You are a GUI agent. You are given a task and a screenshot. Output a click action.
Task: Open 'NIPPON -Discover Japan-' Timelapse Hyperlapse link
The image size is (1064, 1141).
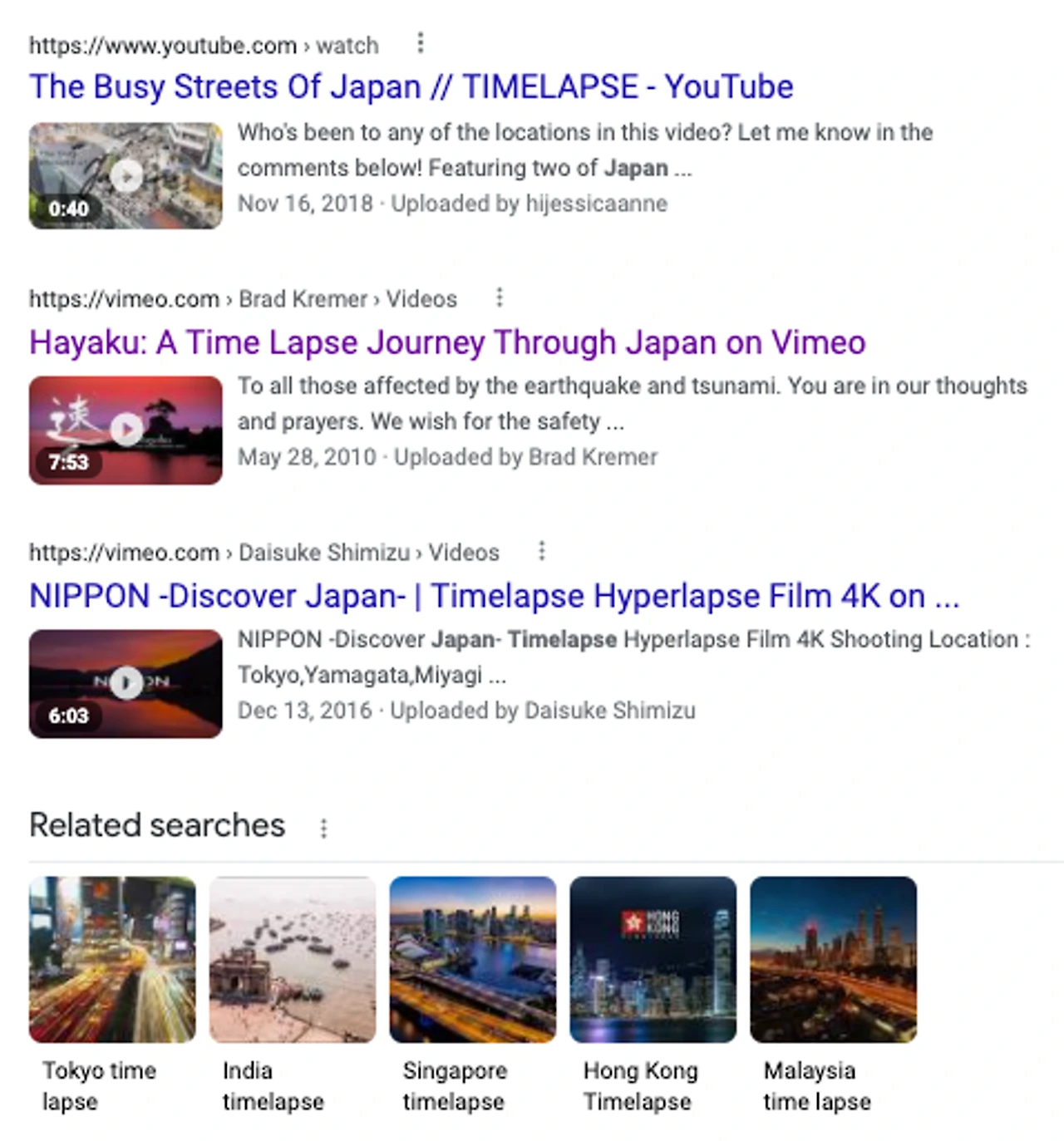click(x=495, y=596)
